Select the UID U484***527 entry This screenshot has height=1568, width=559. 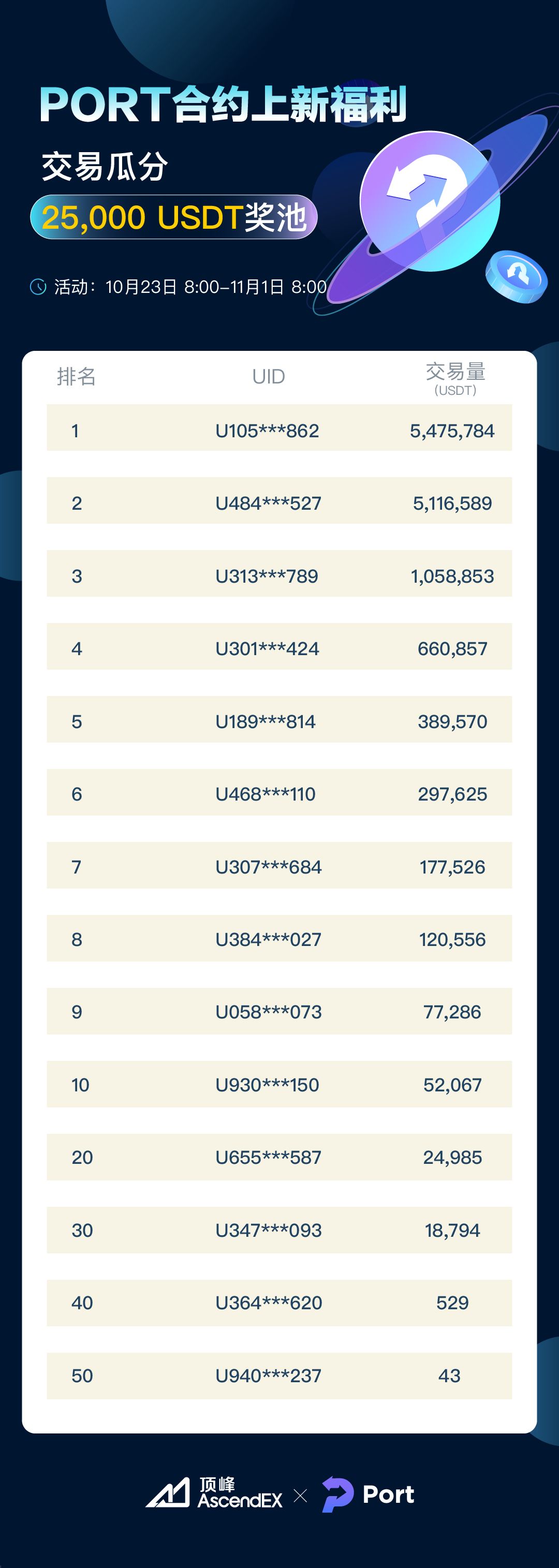pos(268,504)
